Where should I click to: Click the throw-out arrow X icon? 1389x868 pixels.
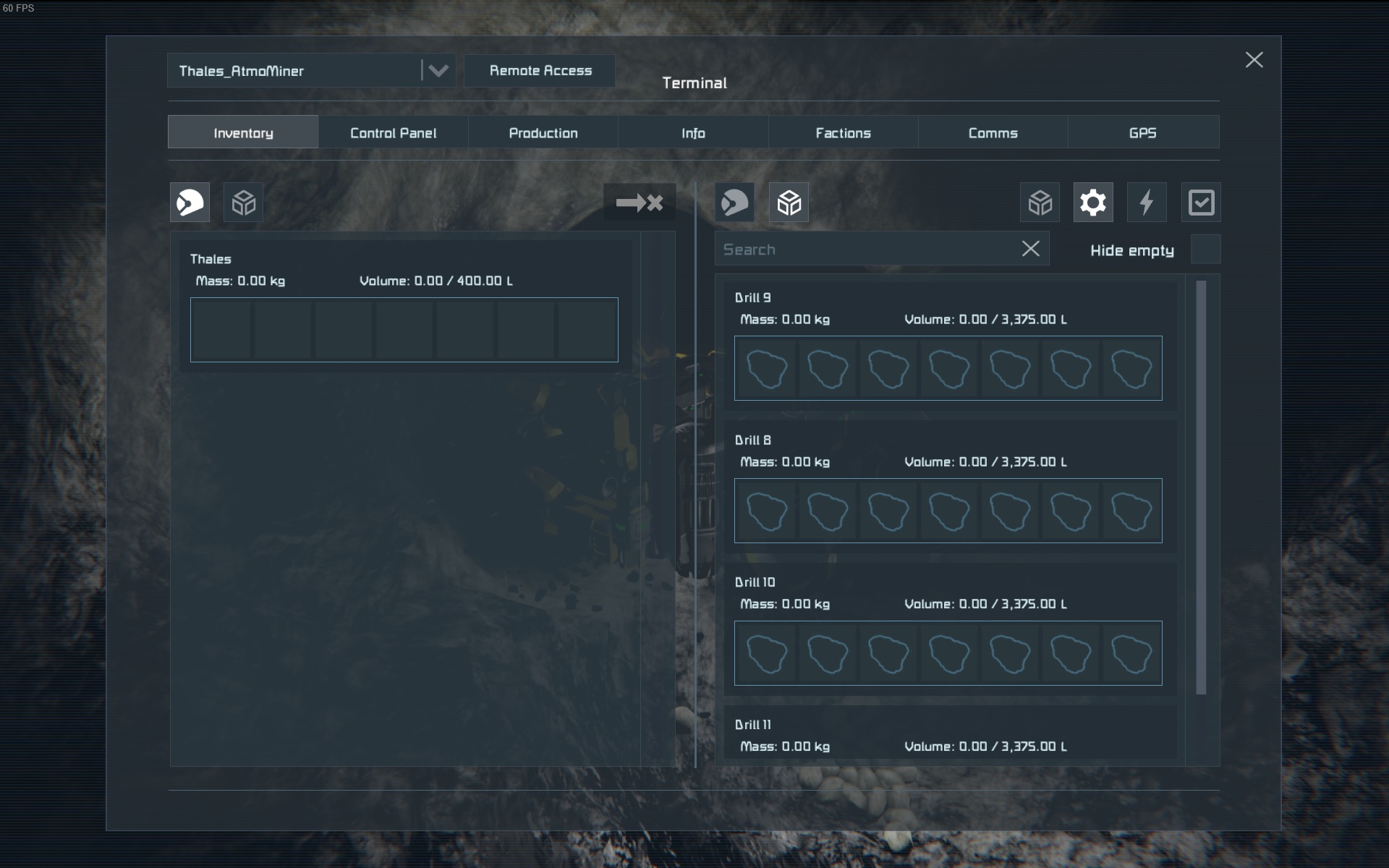[640, 203]
